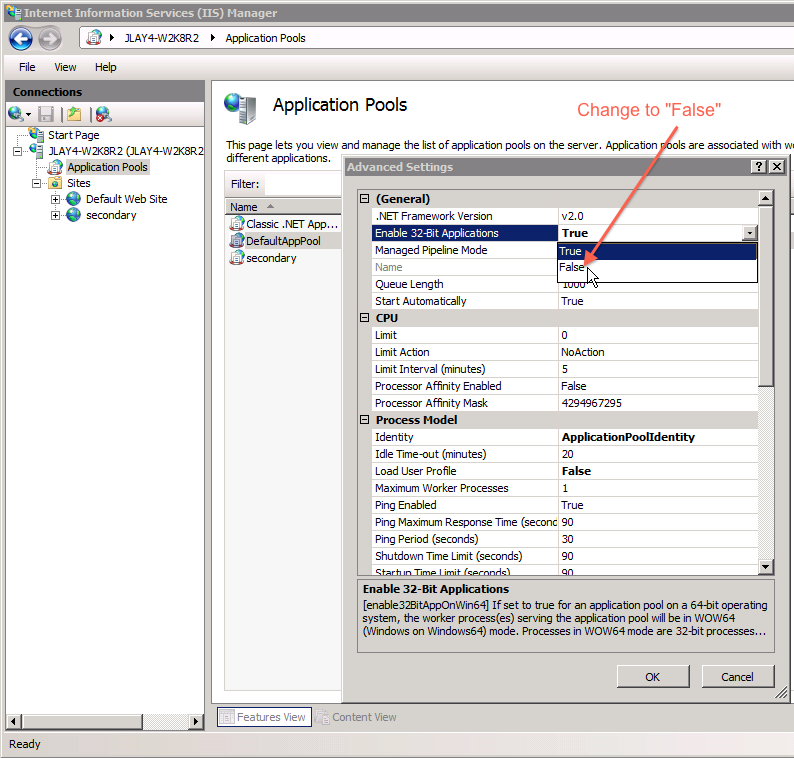Click the save disk icon in Connections

[46, 114]
